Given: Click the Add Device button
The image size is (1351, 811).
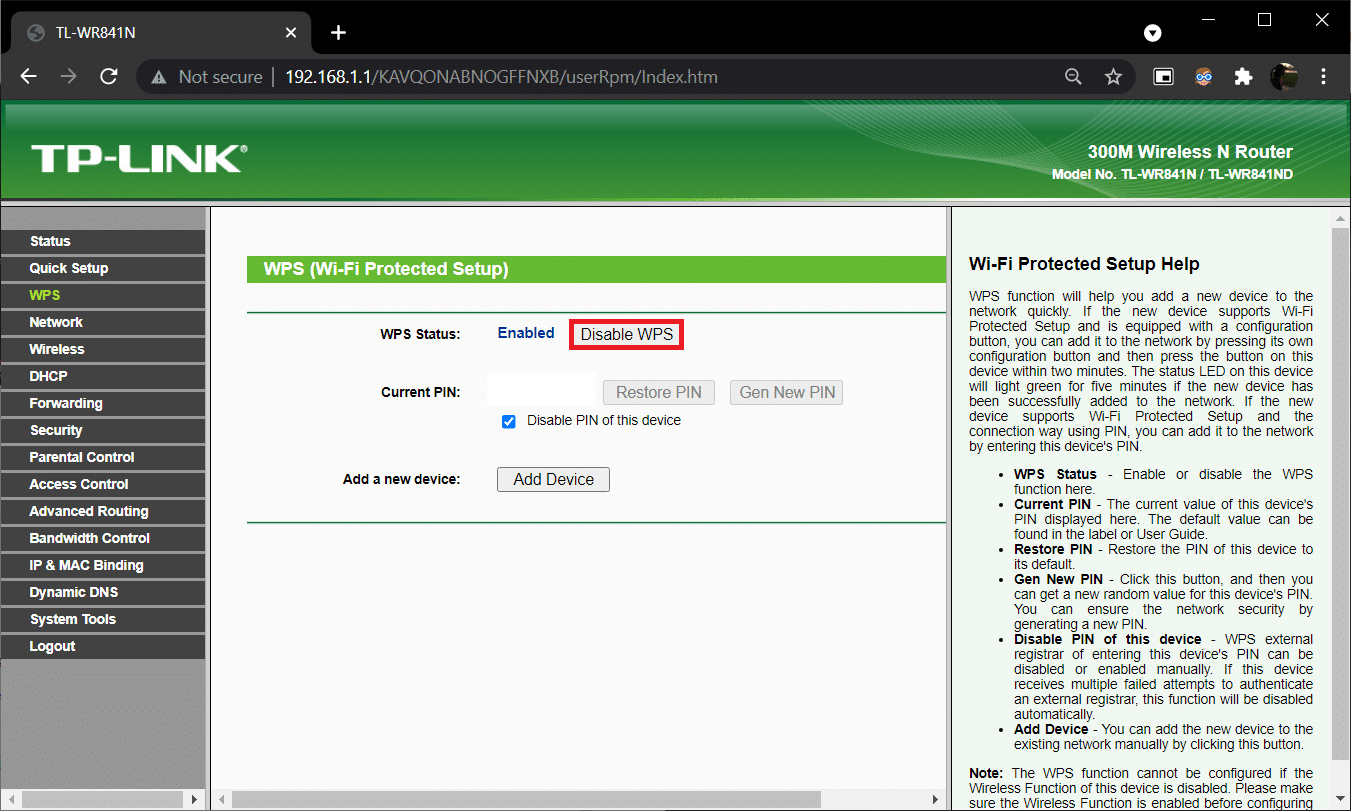Looking at the screenshot, I should pos(553,480).
